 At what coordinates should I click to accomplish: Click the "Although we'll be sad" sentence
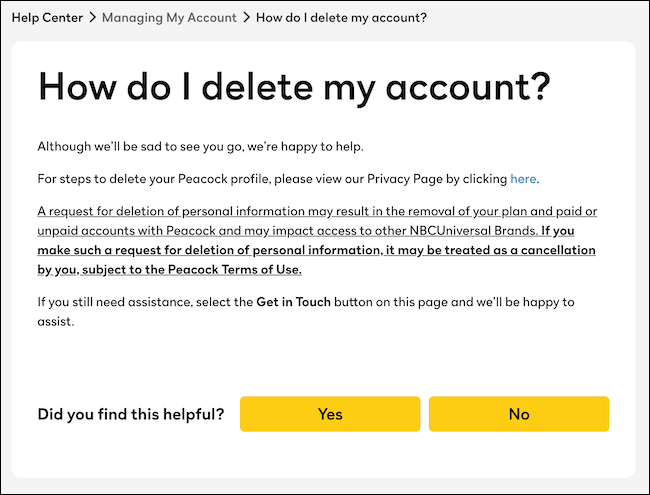[x=200, y=147]
